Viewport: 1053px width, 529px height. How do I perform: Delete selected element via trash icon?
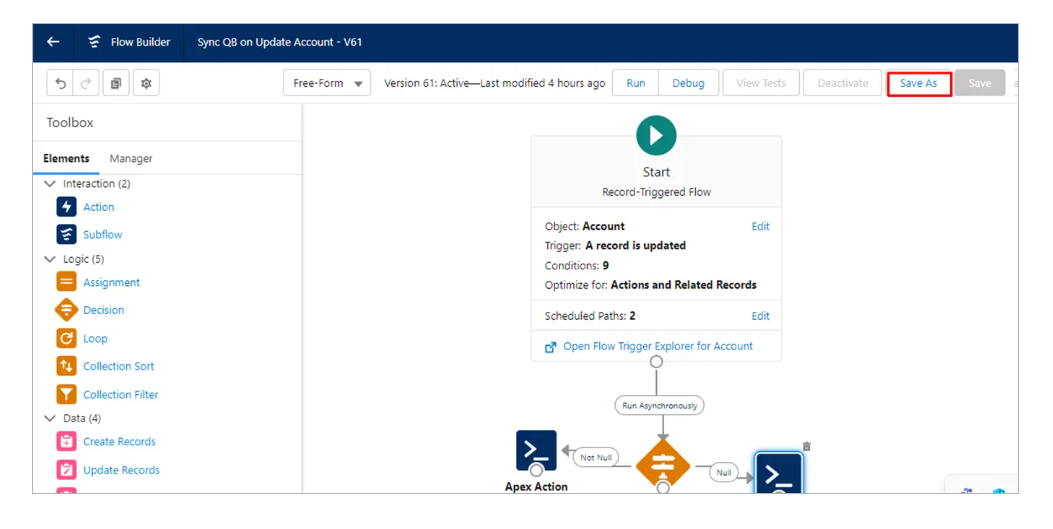point(807,446)
